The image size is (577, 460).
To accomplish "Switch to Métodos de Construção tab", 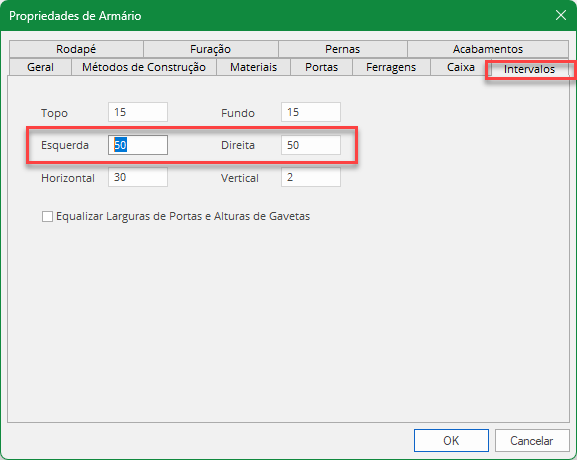I will pyautogui.click(x=144, y=67).
